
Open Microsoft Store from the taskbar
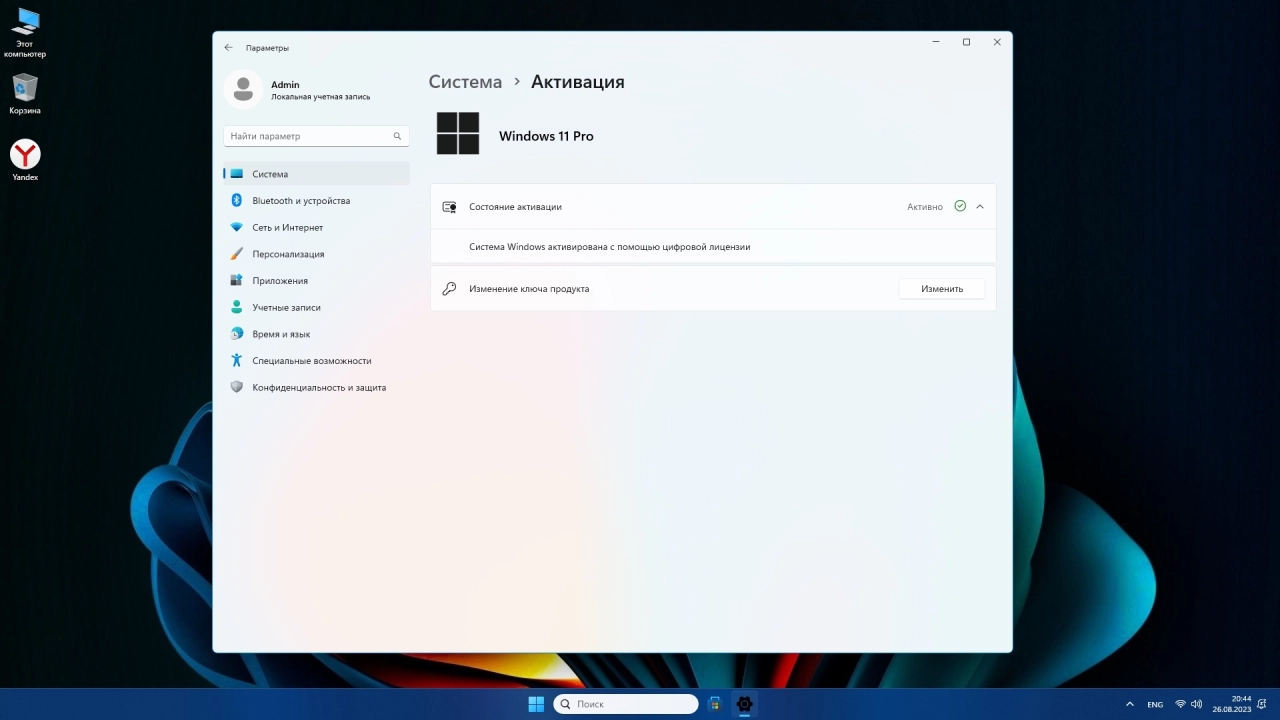pyautogui.click(x=715, y=704)
